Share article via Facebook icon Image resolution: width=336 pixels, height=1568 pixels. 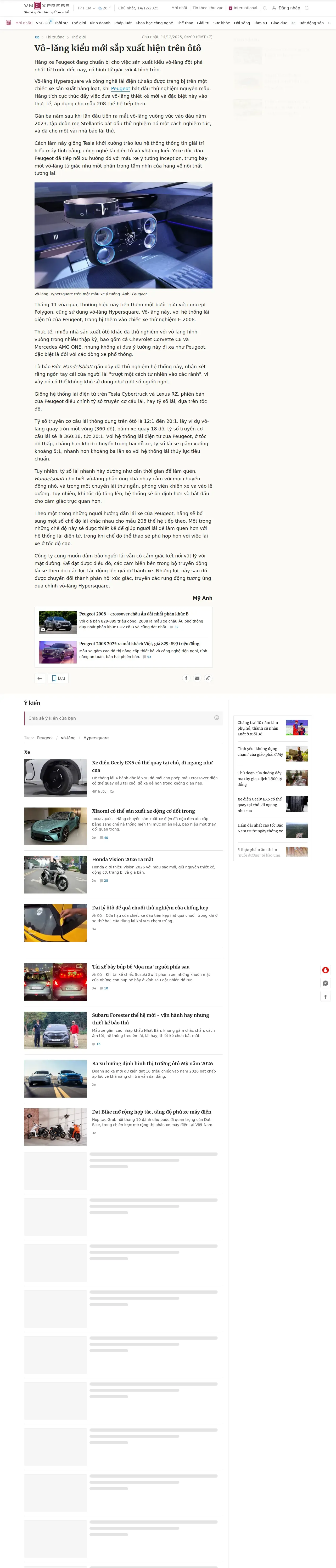[186, 678]
